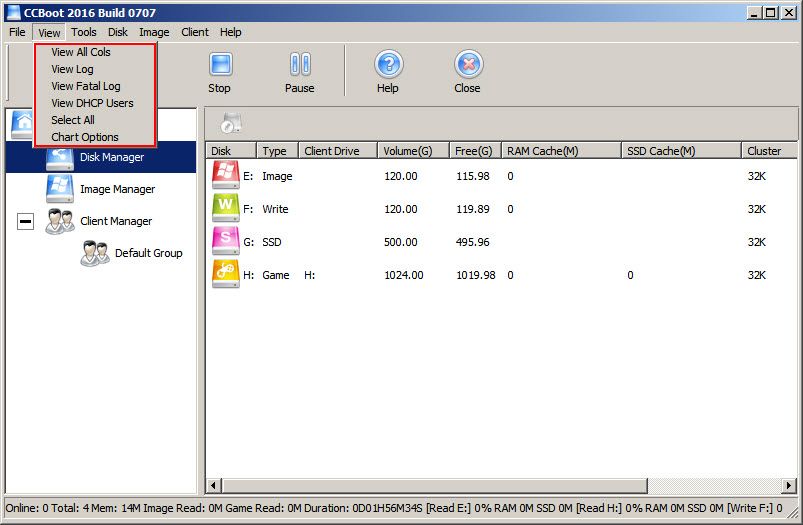Viewport: 803px width, 525px height.
Task: Sort by Volume(G) column header
Action: tap(413, 151)
